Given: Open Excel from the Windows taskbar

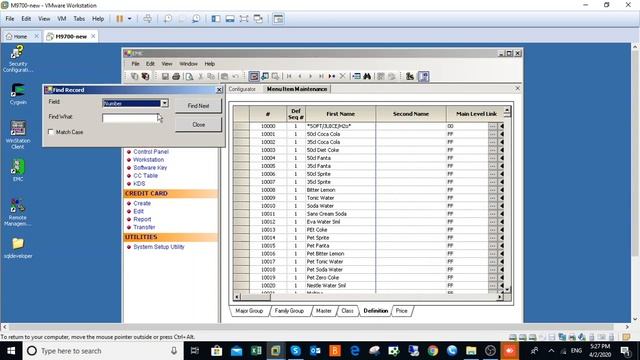Looking at the screenshot, I should click(x=256, y=351).
